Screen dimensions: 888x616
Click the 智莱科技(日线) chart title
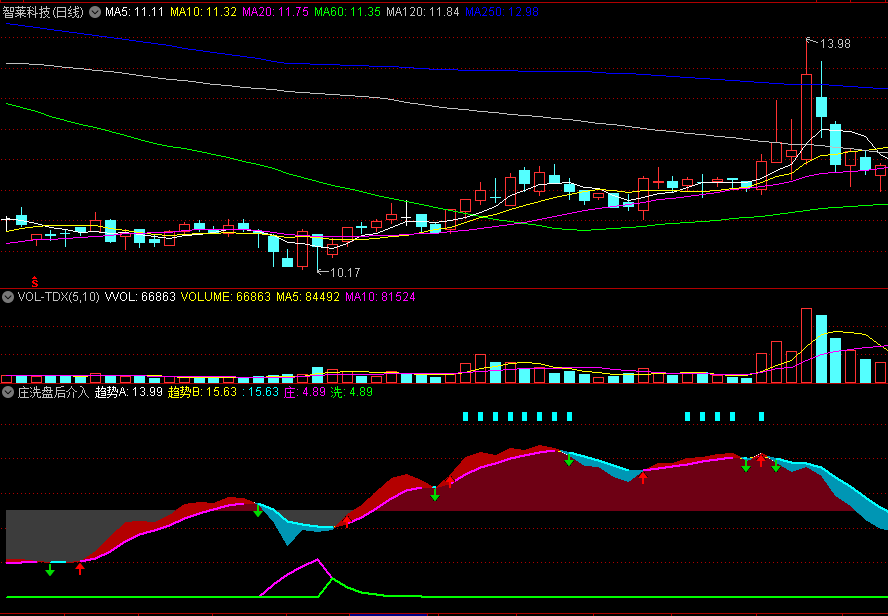coord(44,12)
